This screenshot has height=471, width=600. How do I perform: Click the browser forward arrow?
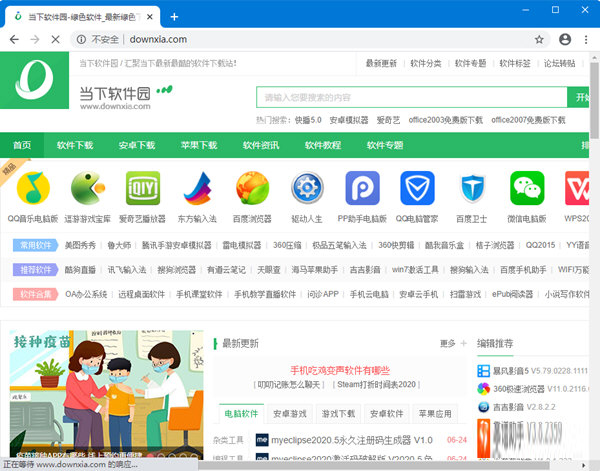35,39
